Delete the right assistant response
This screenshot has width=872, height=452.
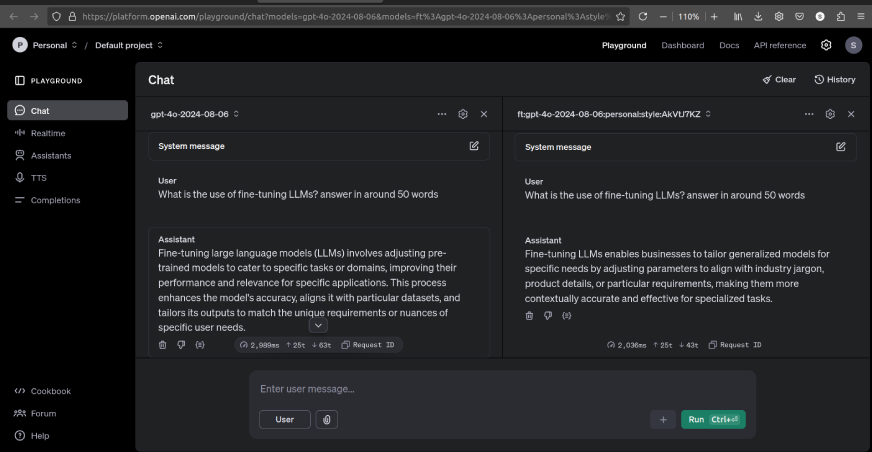[529, 315]
